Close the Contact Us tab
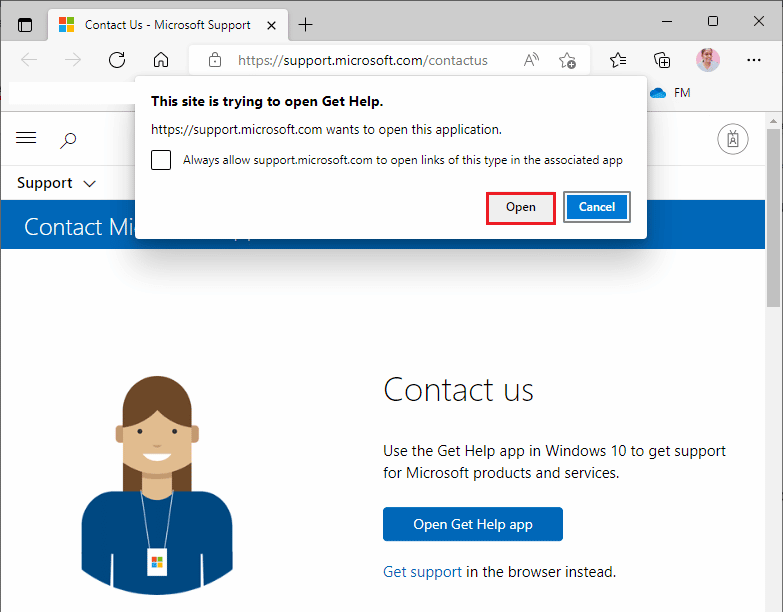The image size is (783, 612). click(271, 25)
